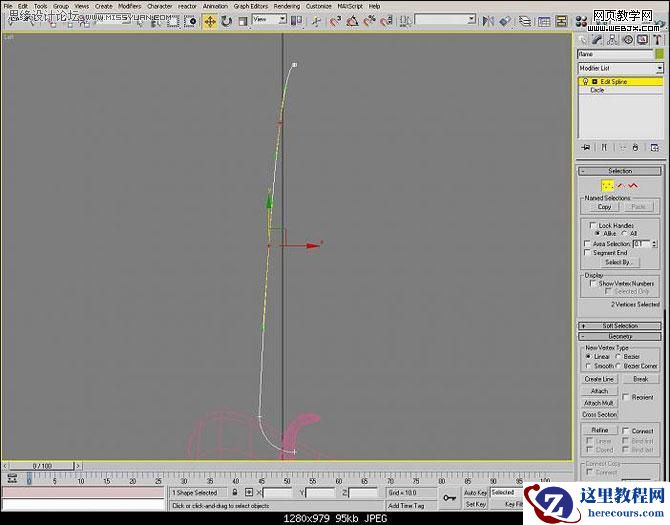Select Bezier new vertex type
670x525 pixels.
(620, 356)
